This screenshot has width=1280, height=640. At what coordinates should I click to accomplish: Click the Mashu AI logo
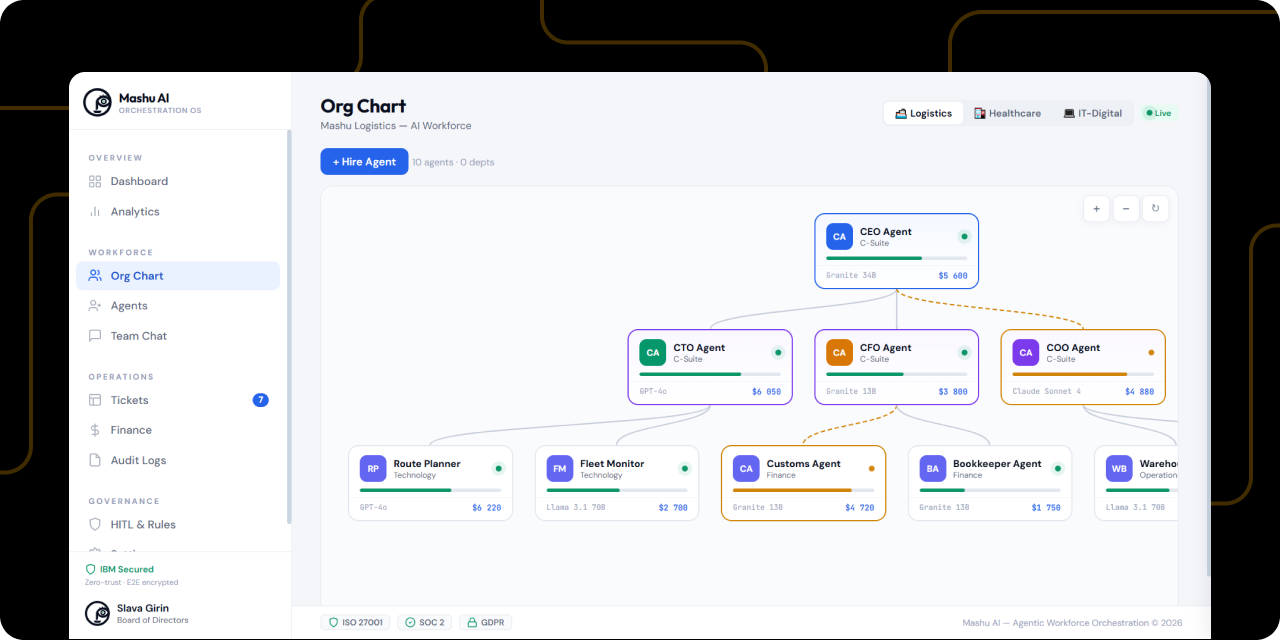coord(97,102)
